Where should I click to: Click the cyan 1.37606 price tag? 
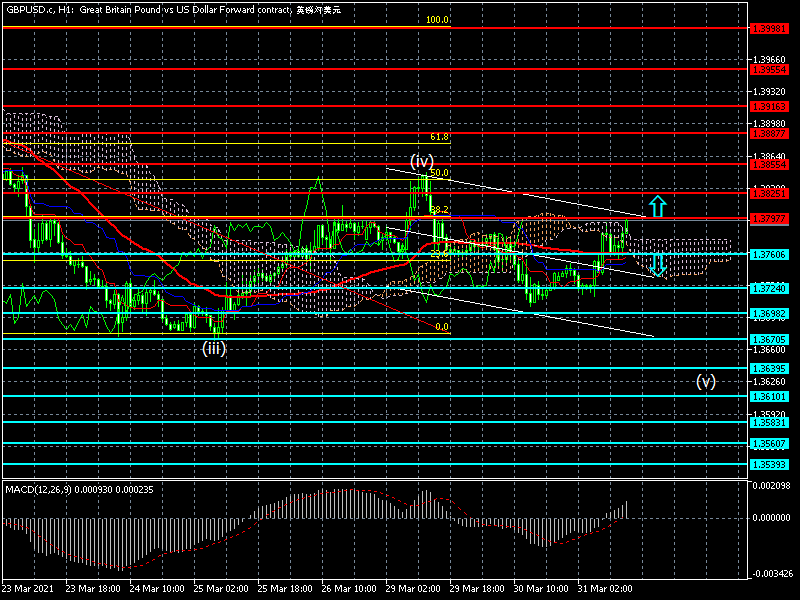coord(768,255)
